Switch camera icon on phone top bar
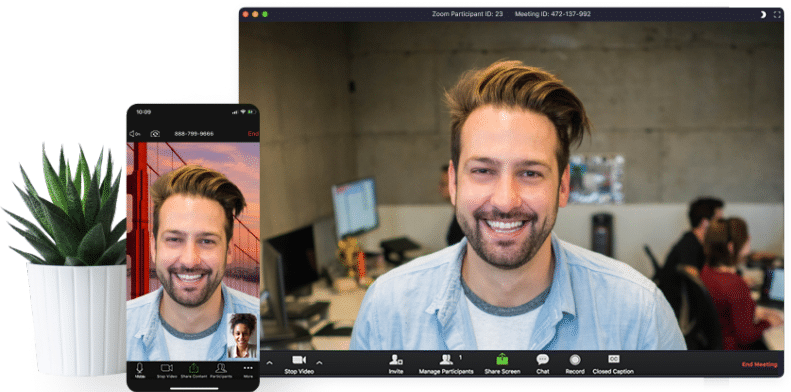Screen dimensions: 791x392 pos(155,134)
